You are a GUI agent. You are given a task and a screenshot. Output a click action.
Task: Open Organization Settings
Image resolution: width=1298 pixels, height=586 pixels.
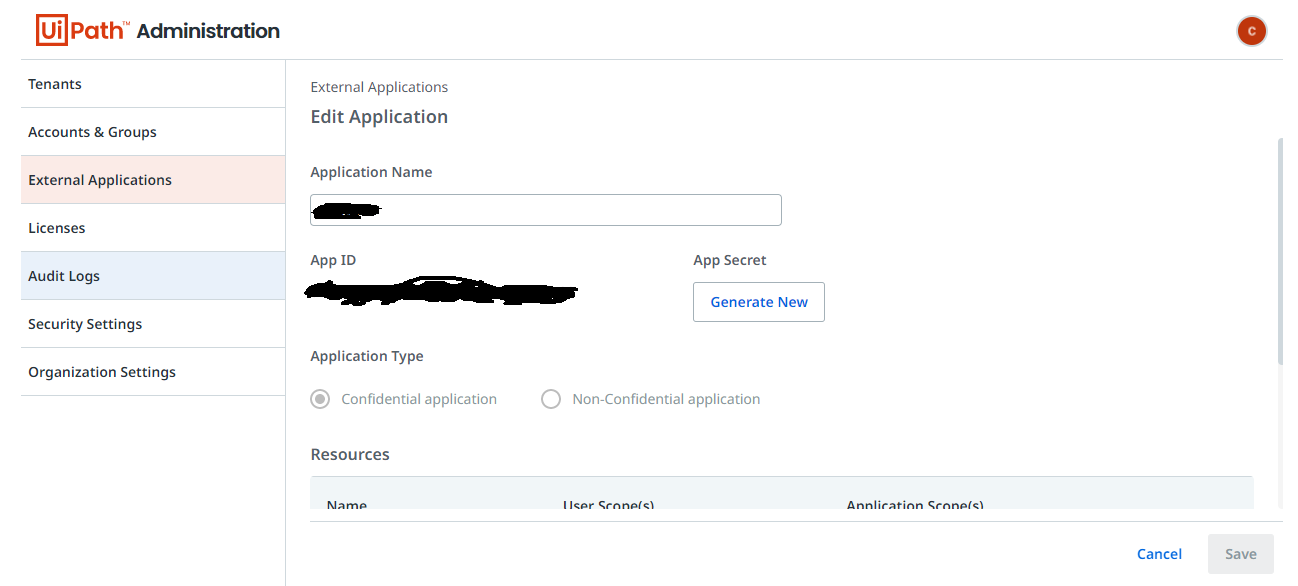tap(102, 372)
